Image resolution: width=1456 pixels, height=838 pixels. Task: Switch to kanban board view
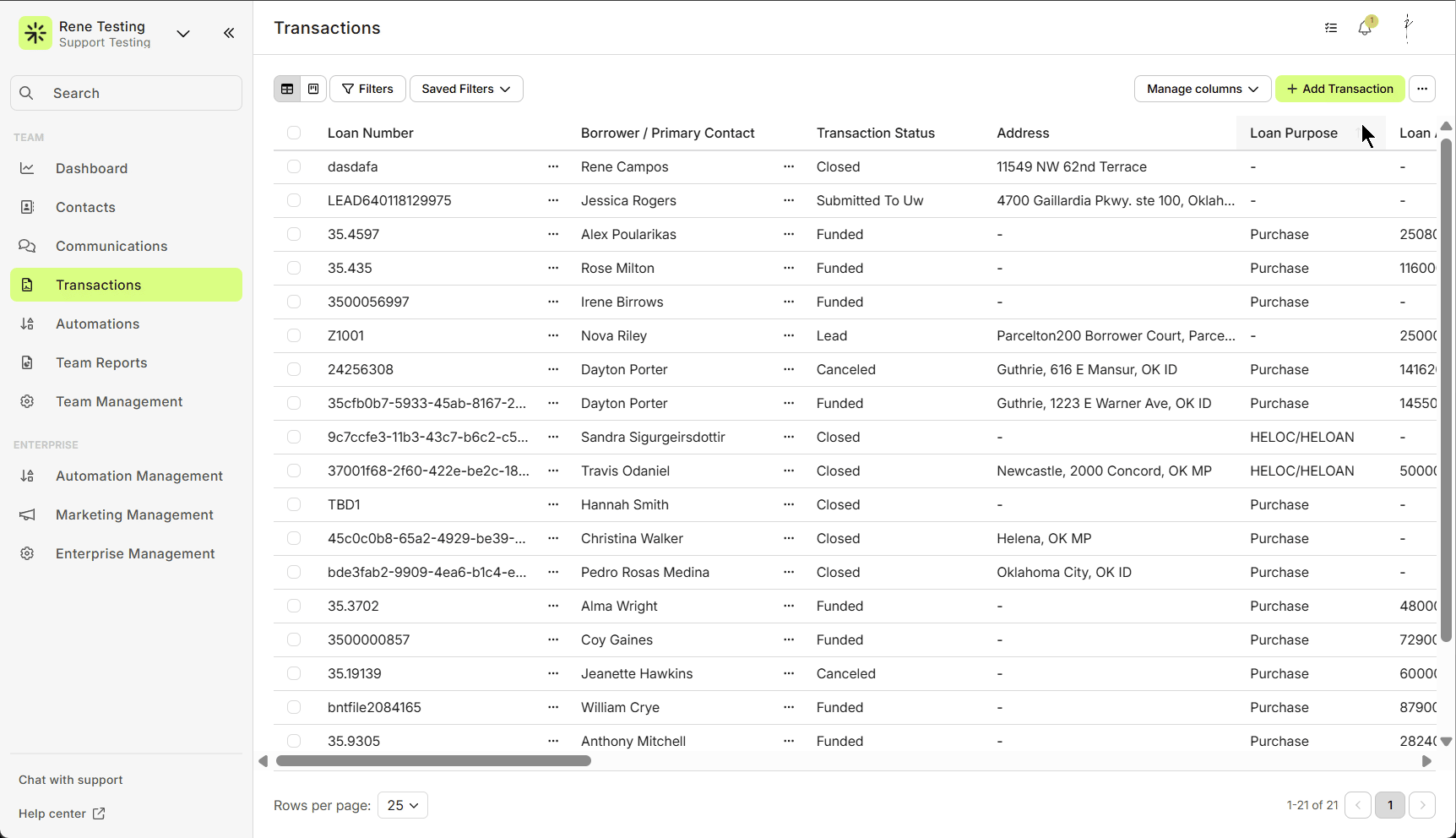(312, 88)
